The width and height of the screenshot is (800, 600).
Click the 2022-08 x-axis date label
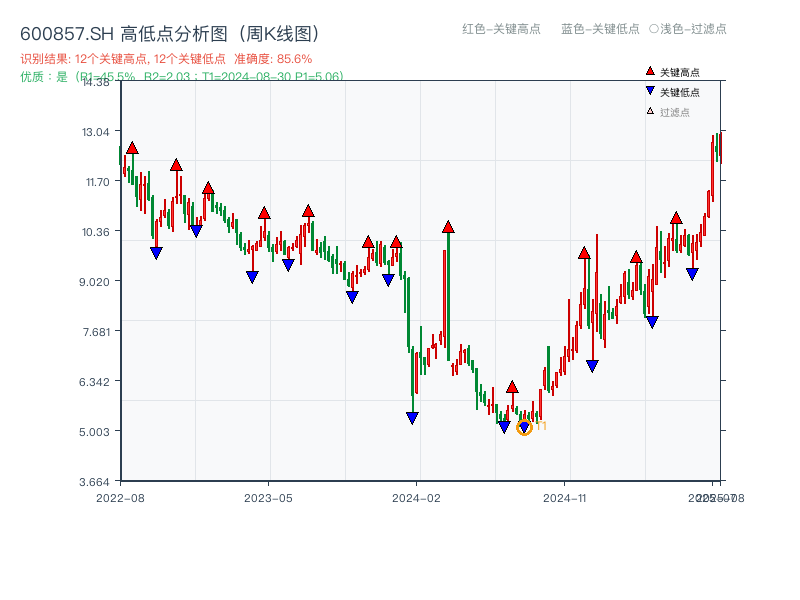[x=120, y=498]
